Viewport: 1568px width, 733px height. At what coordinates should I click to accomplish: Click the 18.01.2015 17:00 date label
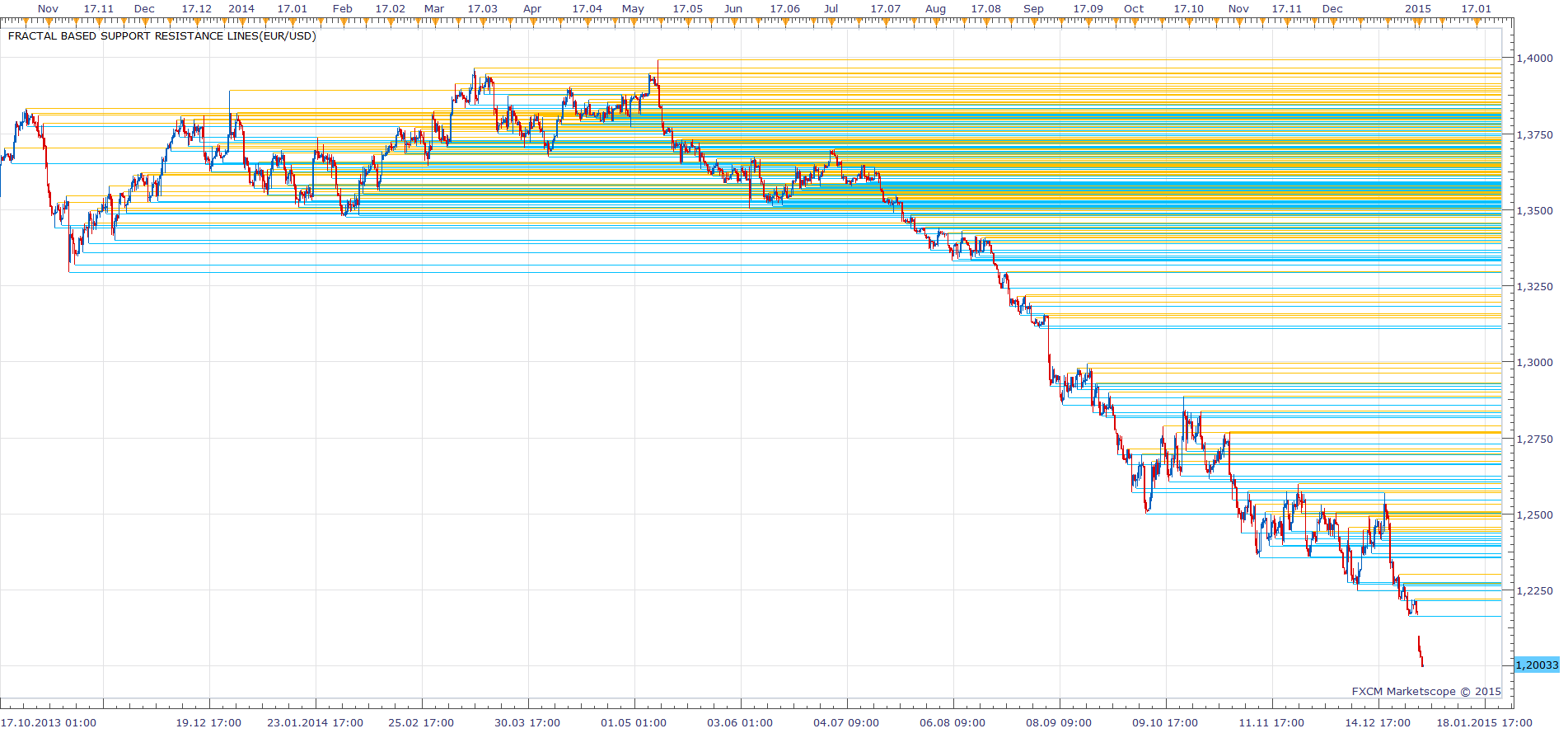coord(1485,722)
